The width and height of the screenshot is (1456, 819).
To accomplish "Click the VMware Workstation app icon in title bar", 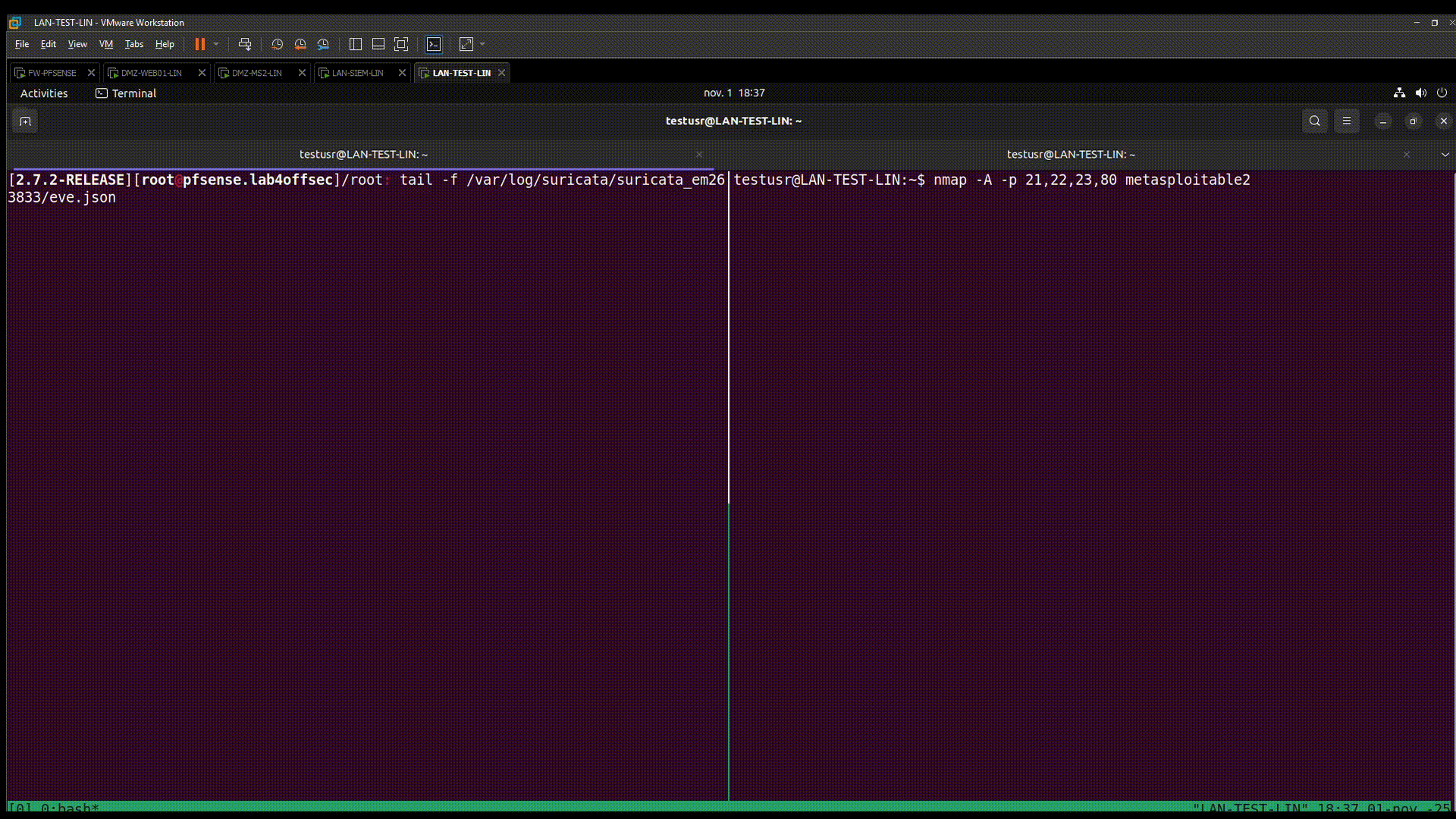I will click(x=14, y=23).
